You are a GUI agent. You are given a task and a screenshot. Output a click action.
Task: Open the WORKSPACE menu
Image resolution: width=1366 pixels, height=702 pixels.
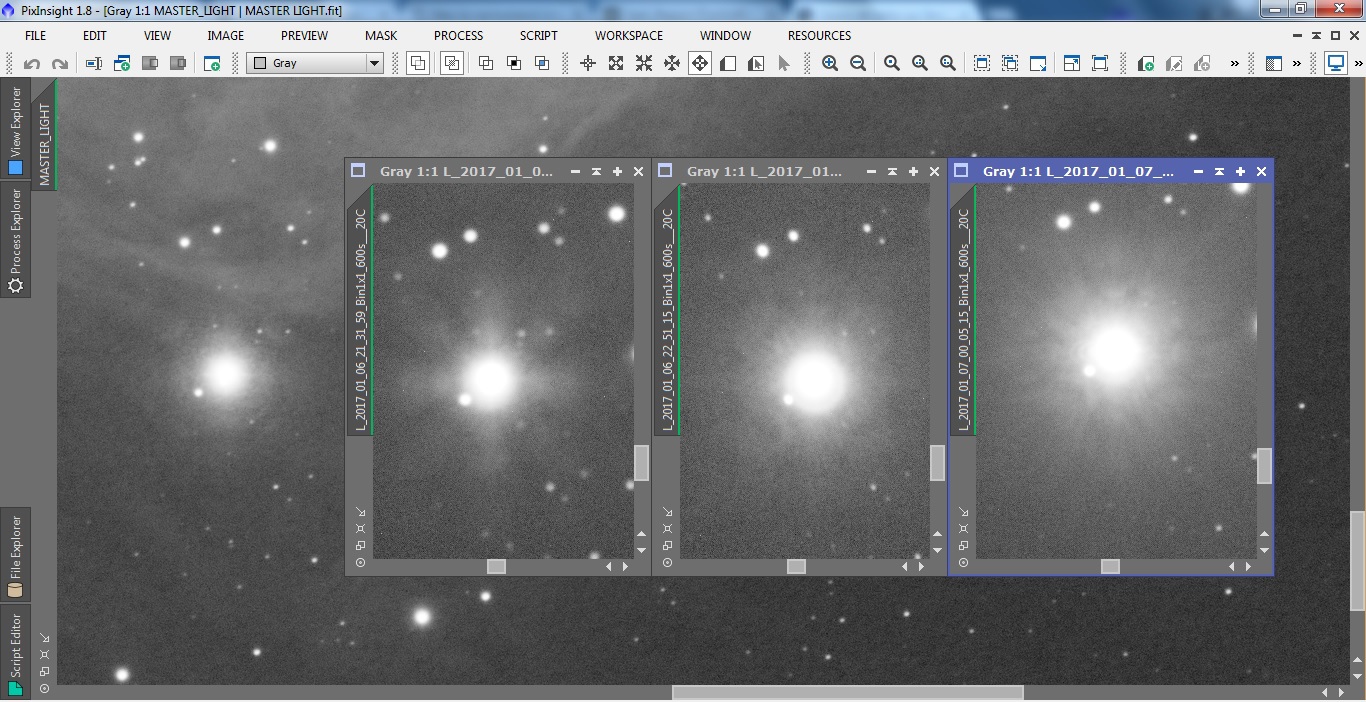[x=629, y=35]
